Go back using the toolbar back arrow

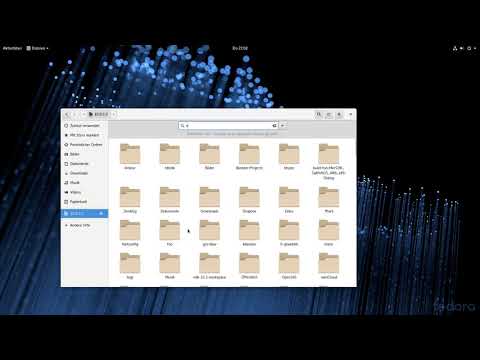(x=67, y=114)
